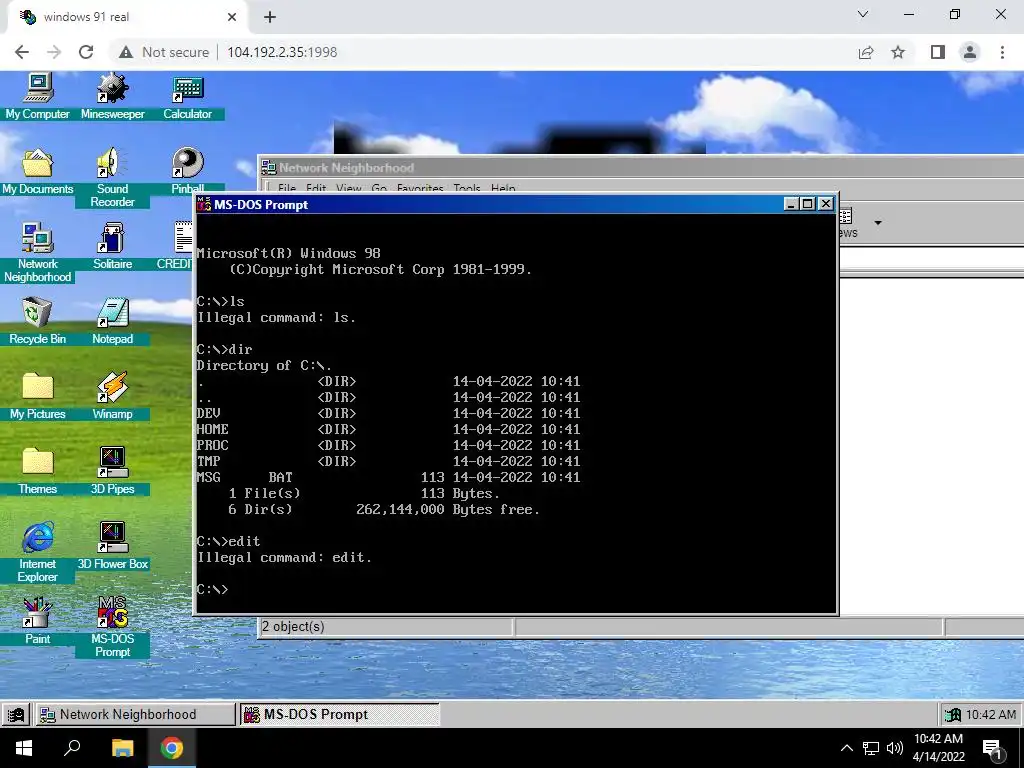Open Tools menu in Network Neighborhood

(466, 188)
